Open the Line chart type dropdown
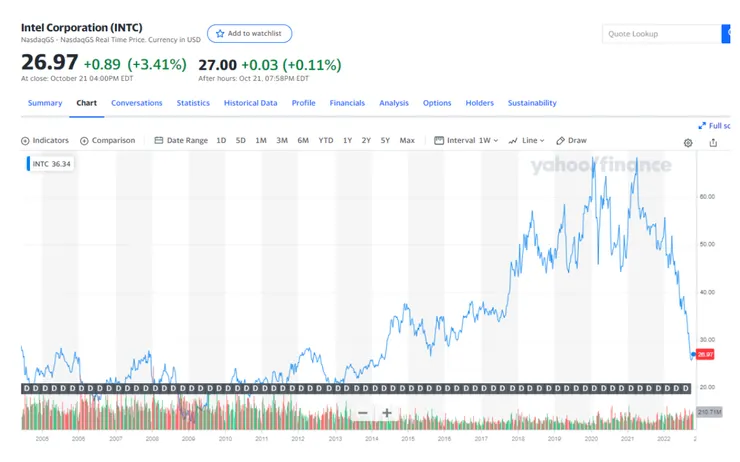The width and height of the screenshot is (740, 462). (x=527, y=141)
